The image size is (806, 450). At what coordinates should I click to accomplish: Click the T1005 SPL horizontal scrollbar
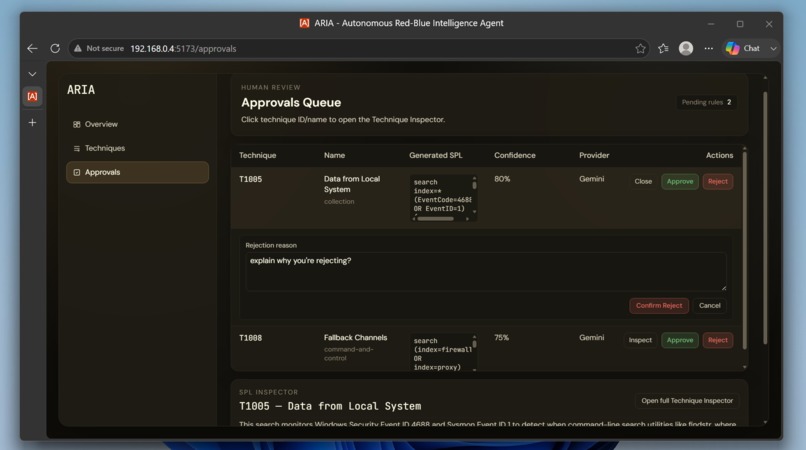(x=436, y=219)
